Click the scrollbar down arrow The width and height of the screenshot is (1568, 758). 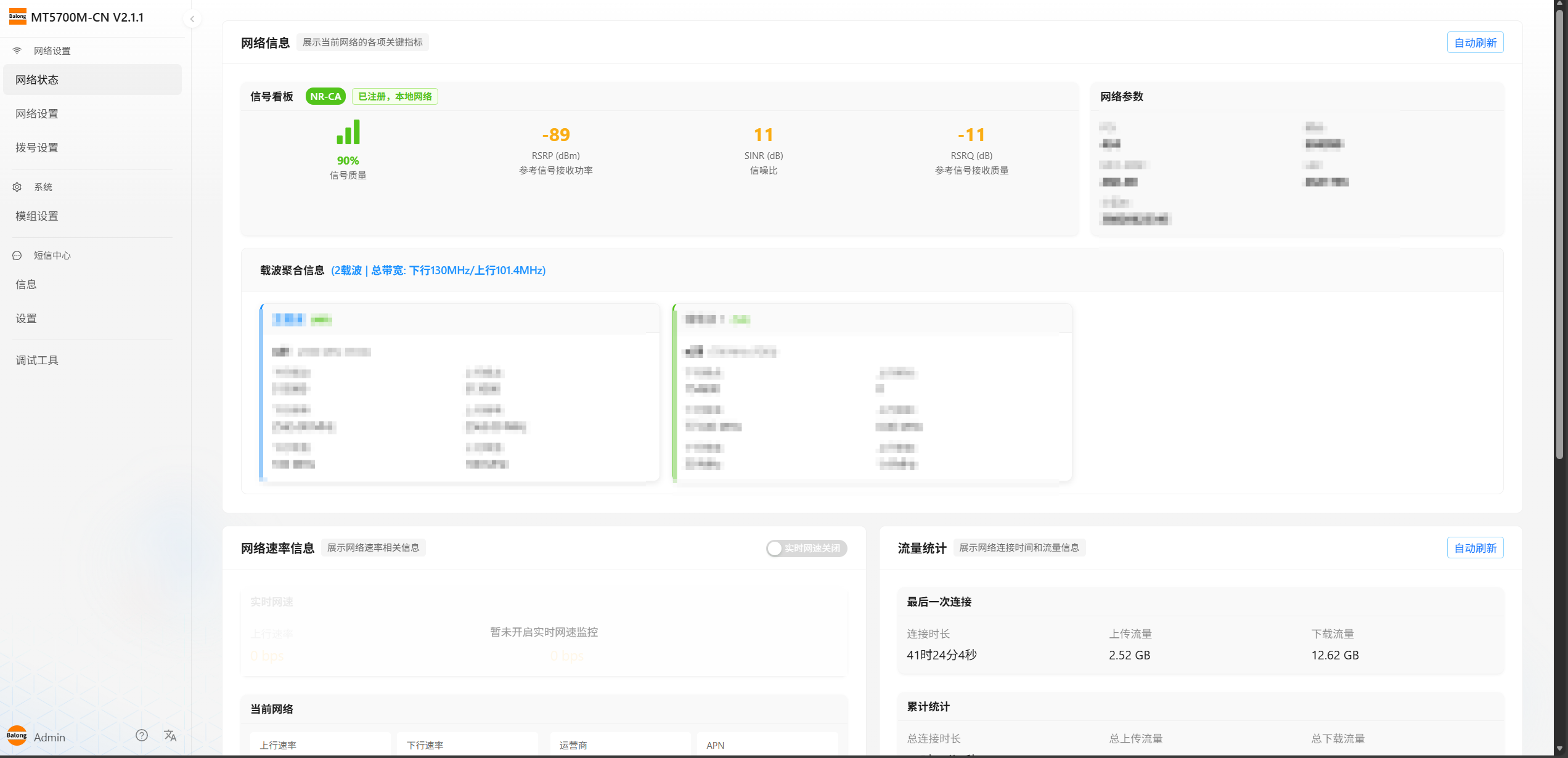tap(1559, 749)
